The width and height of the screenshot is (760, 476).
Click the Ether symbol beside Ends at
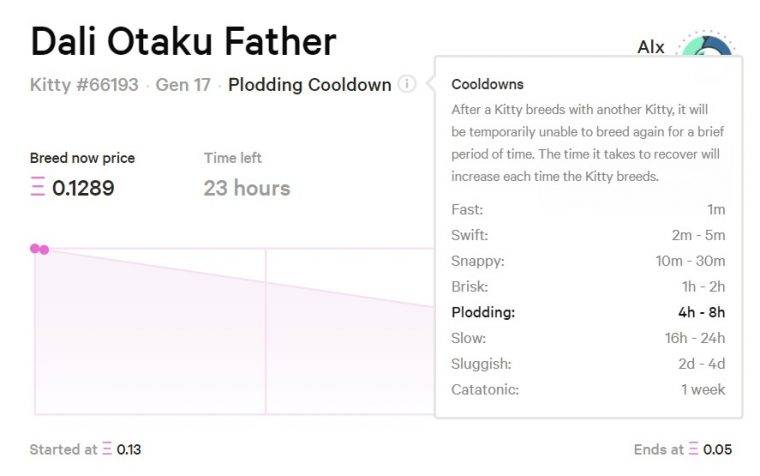(x=693, y=450)
